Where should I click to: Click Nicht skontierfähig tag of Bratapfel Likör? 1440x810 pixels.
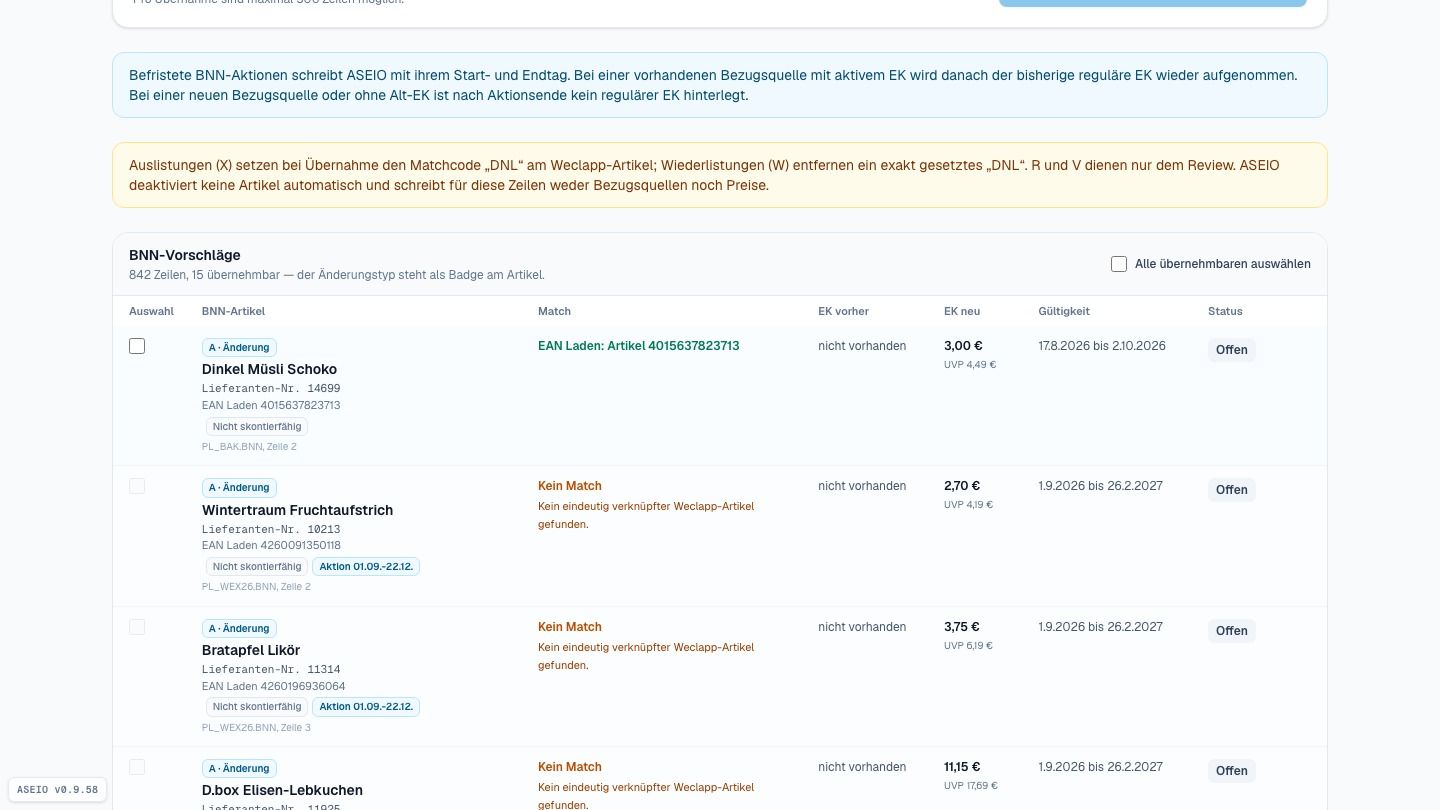pos(257,706)
